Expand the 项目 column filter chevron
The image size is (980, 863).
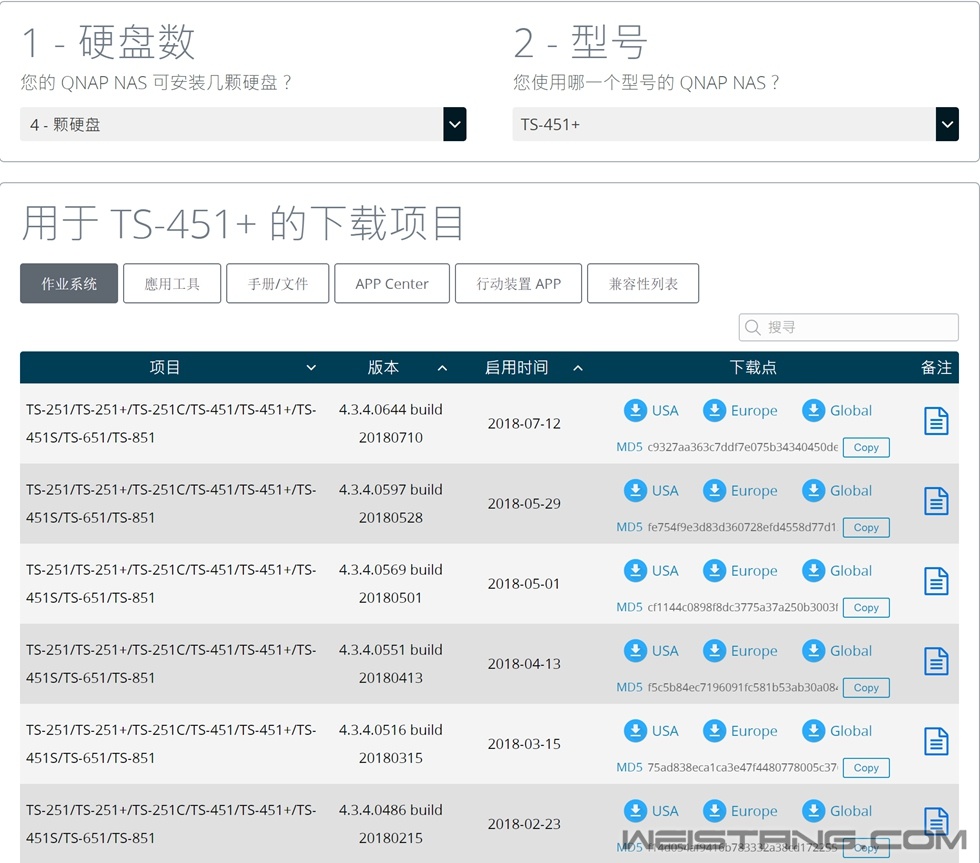311,367
